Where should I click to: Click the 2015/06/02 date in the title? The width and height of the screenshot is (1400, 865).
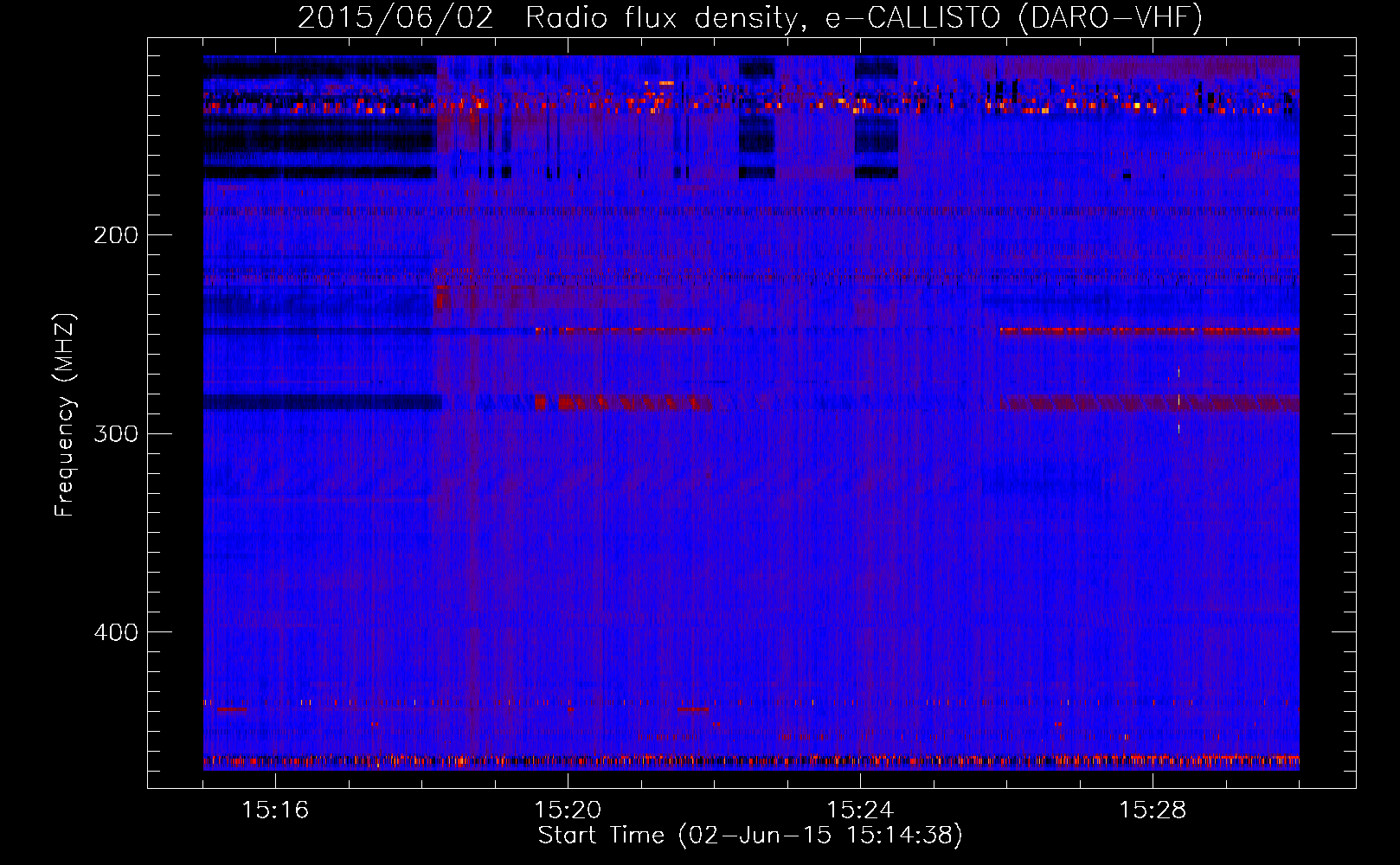[395, 18]
